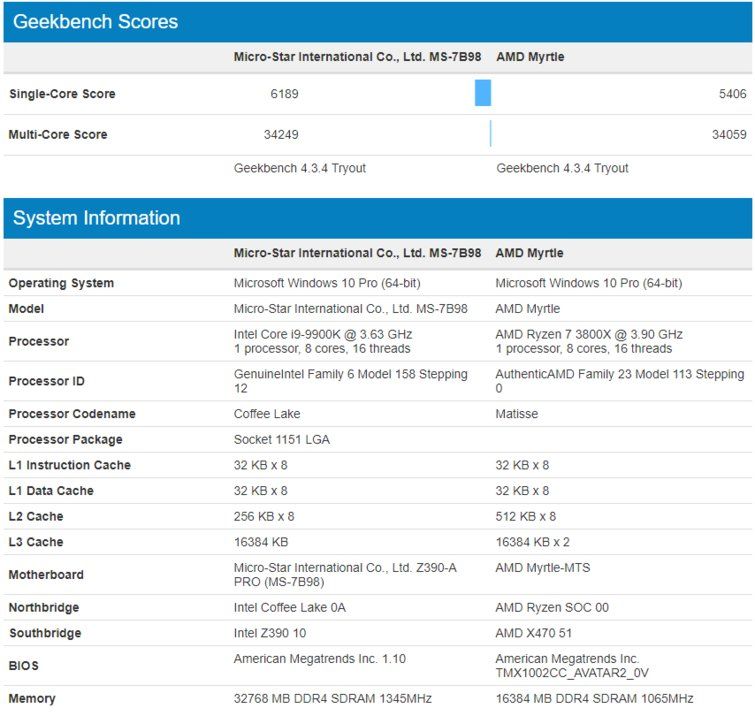This screenshot has height=716, width=755.
Task: Select the 6189 single-core score value
Action: 284,94
